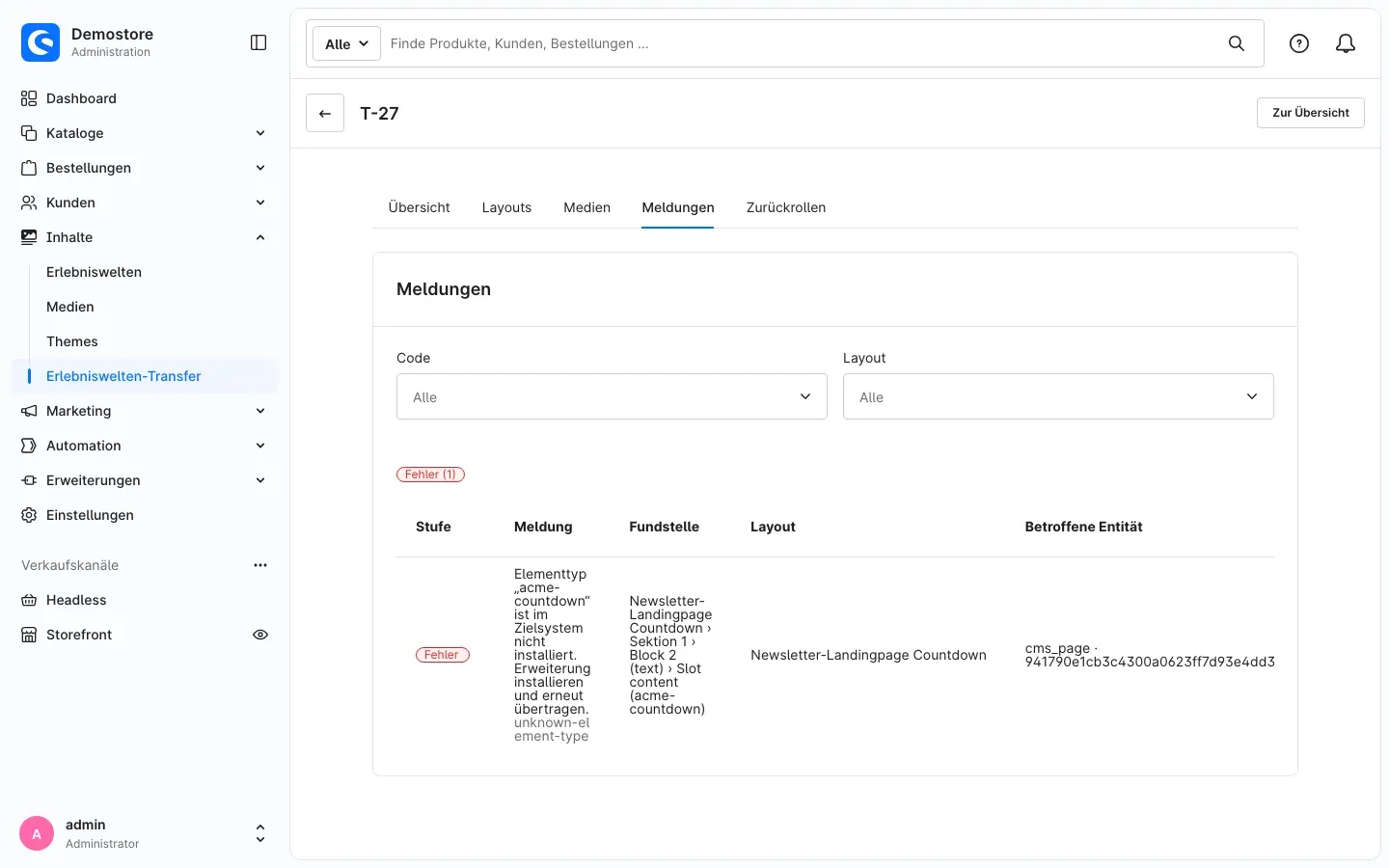
Task: Collapse the Inhalte menu chevron
Action: coord(260,237)
